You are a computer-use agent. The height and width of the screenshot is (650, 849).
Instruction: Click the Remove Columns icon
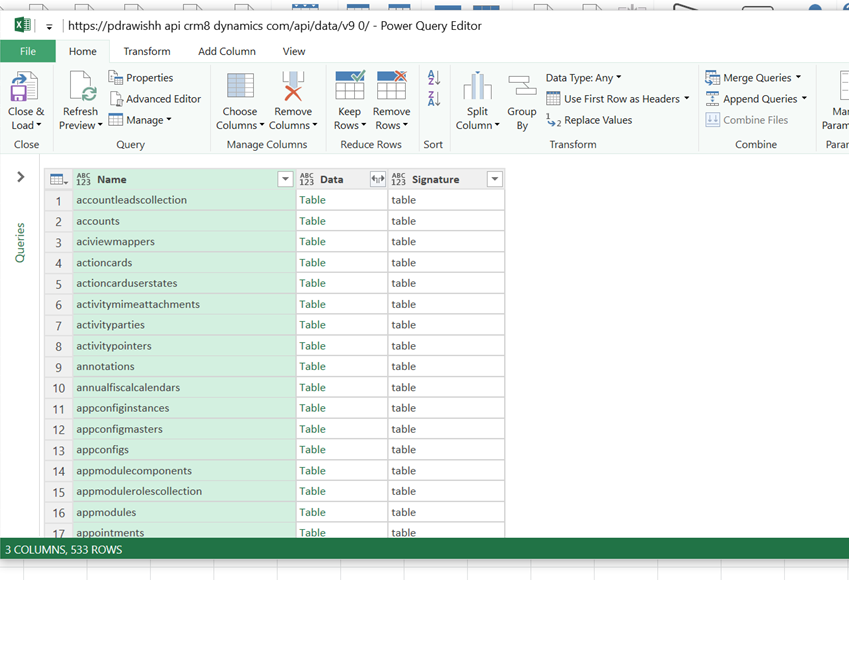(293, 88)
